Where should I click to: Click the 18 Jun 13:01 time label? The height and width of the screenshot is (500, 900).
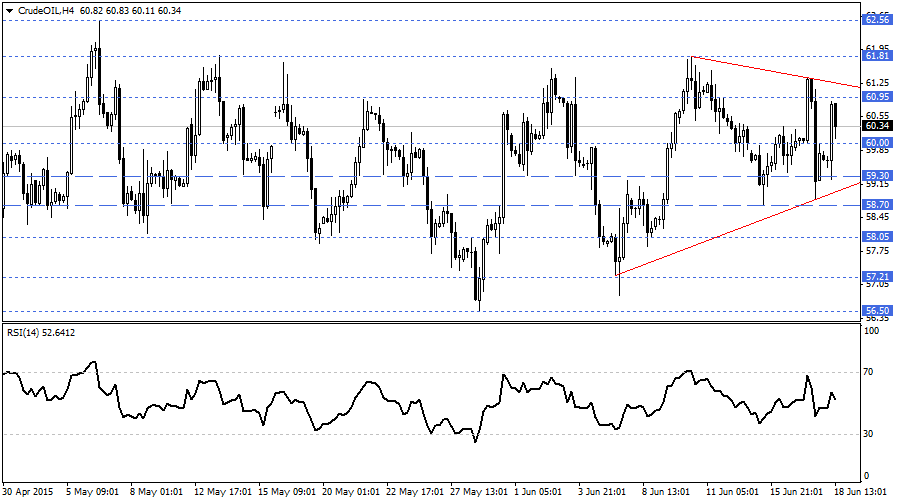[x=865, y=492]
